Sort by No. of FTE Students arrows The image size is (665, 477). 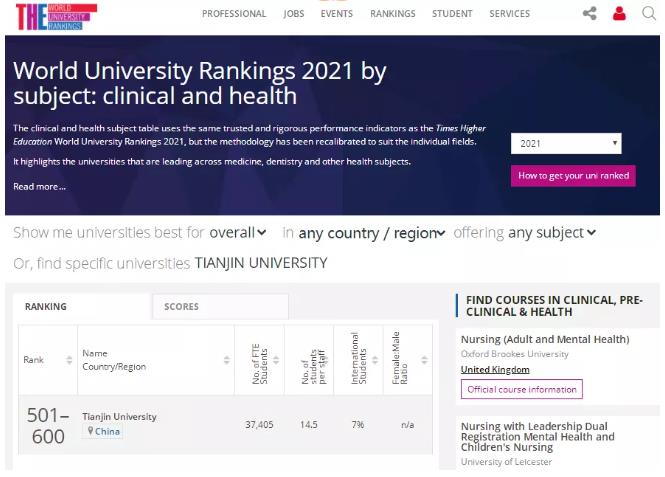click(x=276, y=360)
